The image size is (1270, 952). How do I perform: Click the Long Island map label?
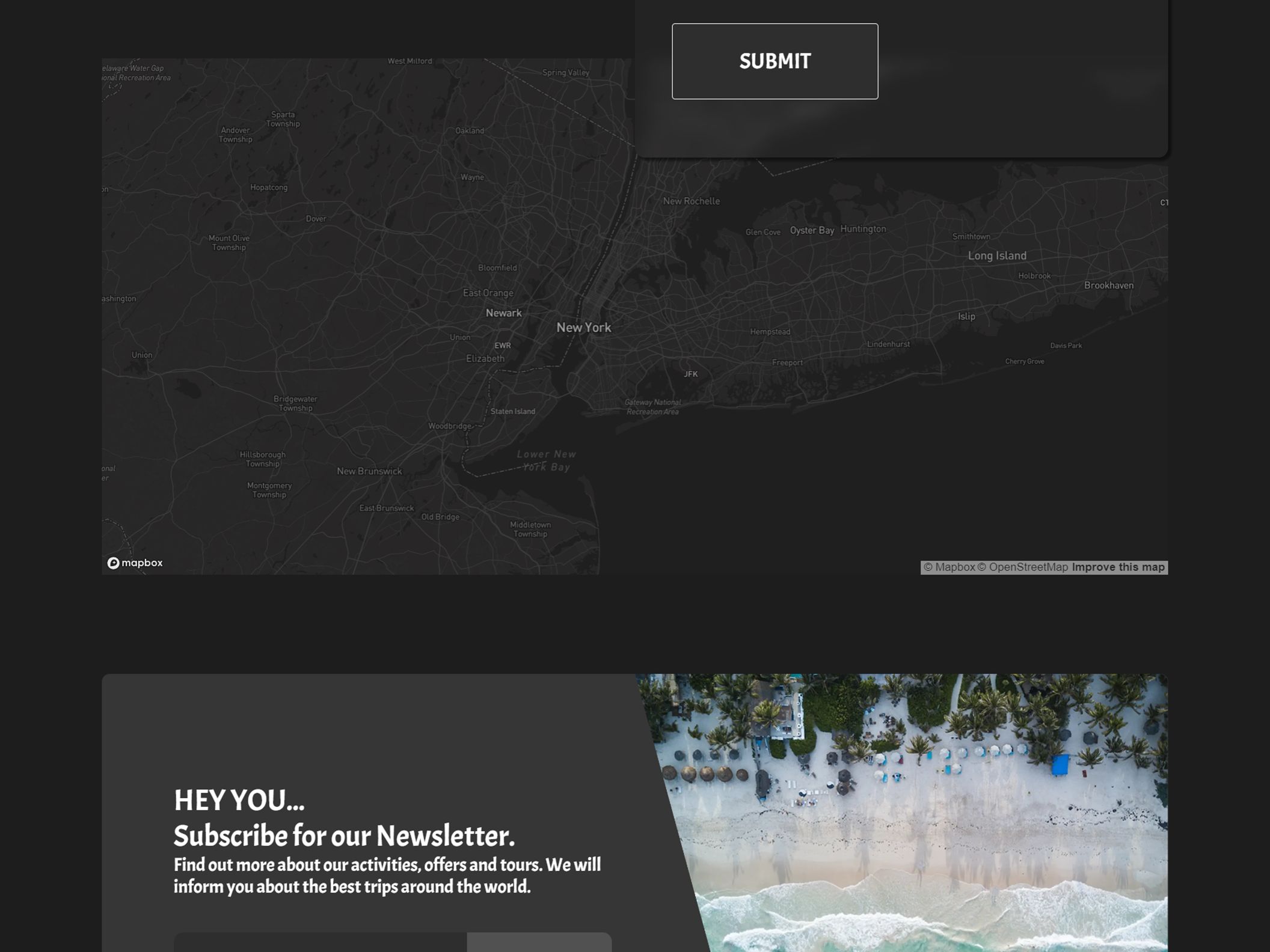tap(996, 256)
